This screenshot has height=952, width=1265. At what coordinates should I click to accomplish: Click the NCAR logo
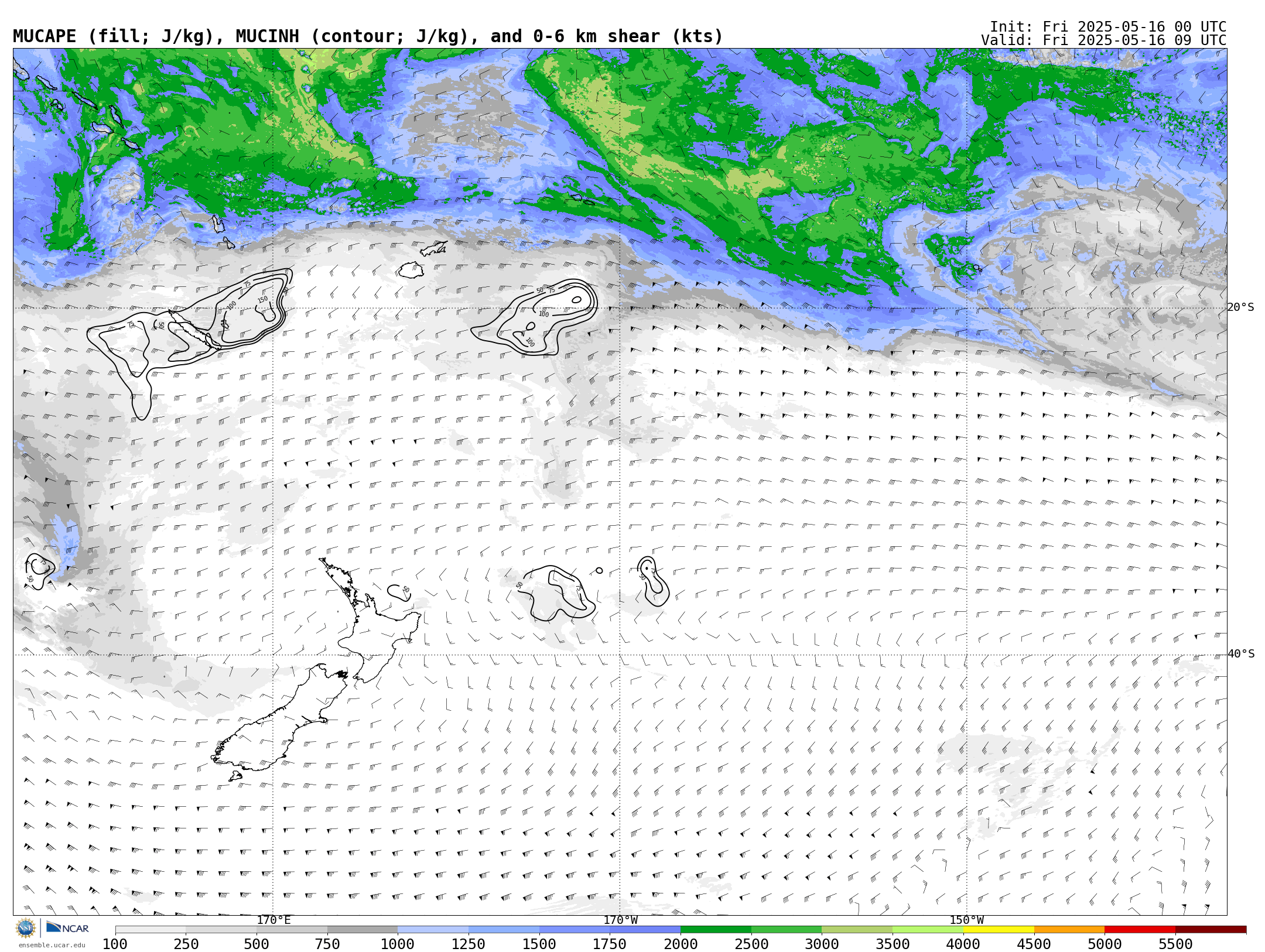[67, 927]
